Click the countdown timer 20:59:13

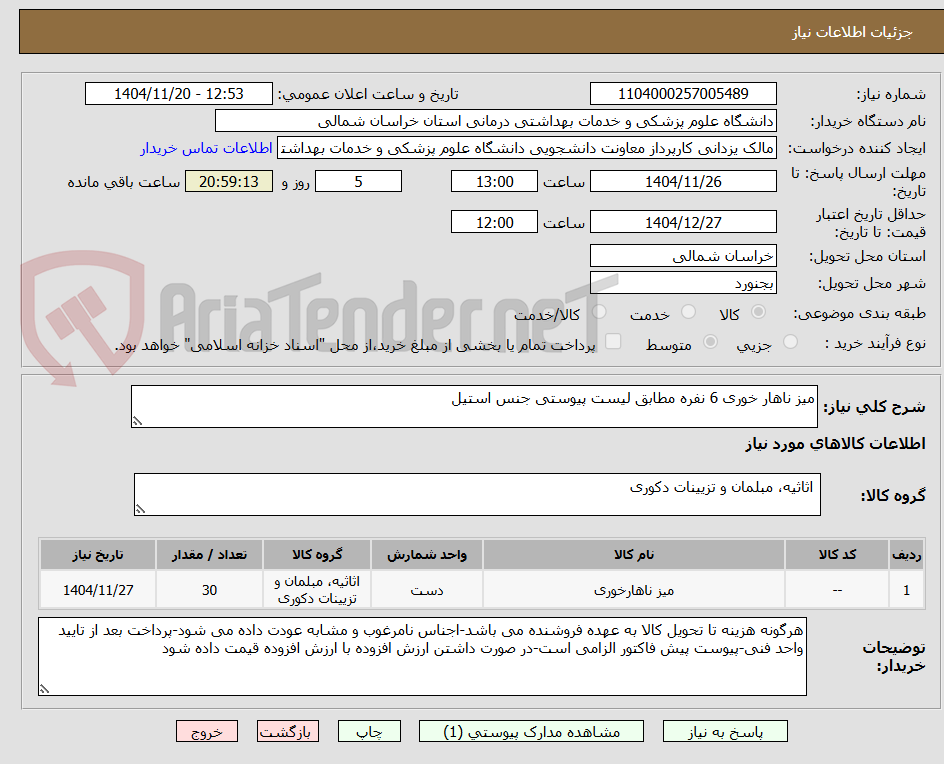(229, 181)
